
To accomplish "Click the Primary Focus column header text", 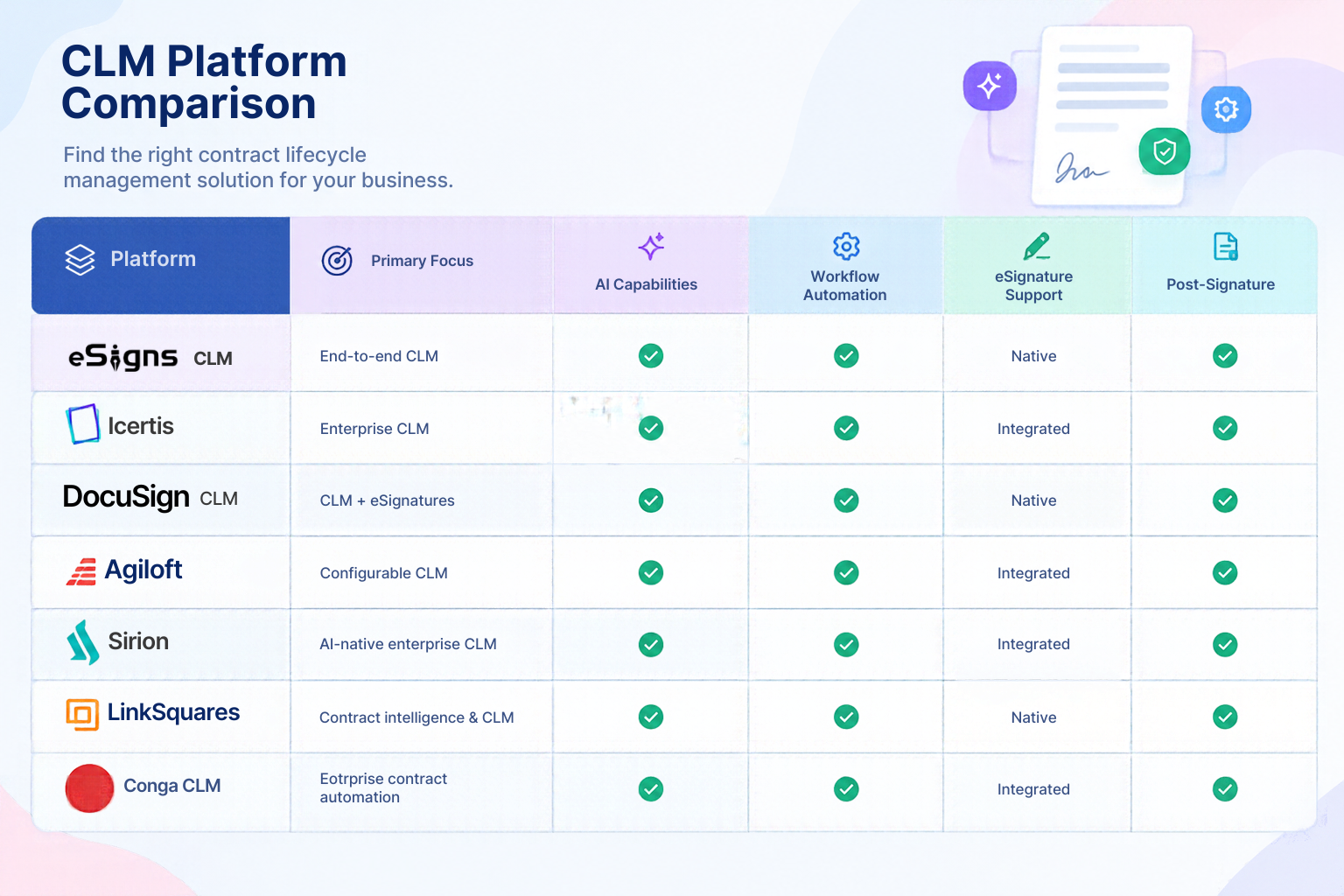I will [x=422, y=261].
